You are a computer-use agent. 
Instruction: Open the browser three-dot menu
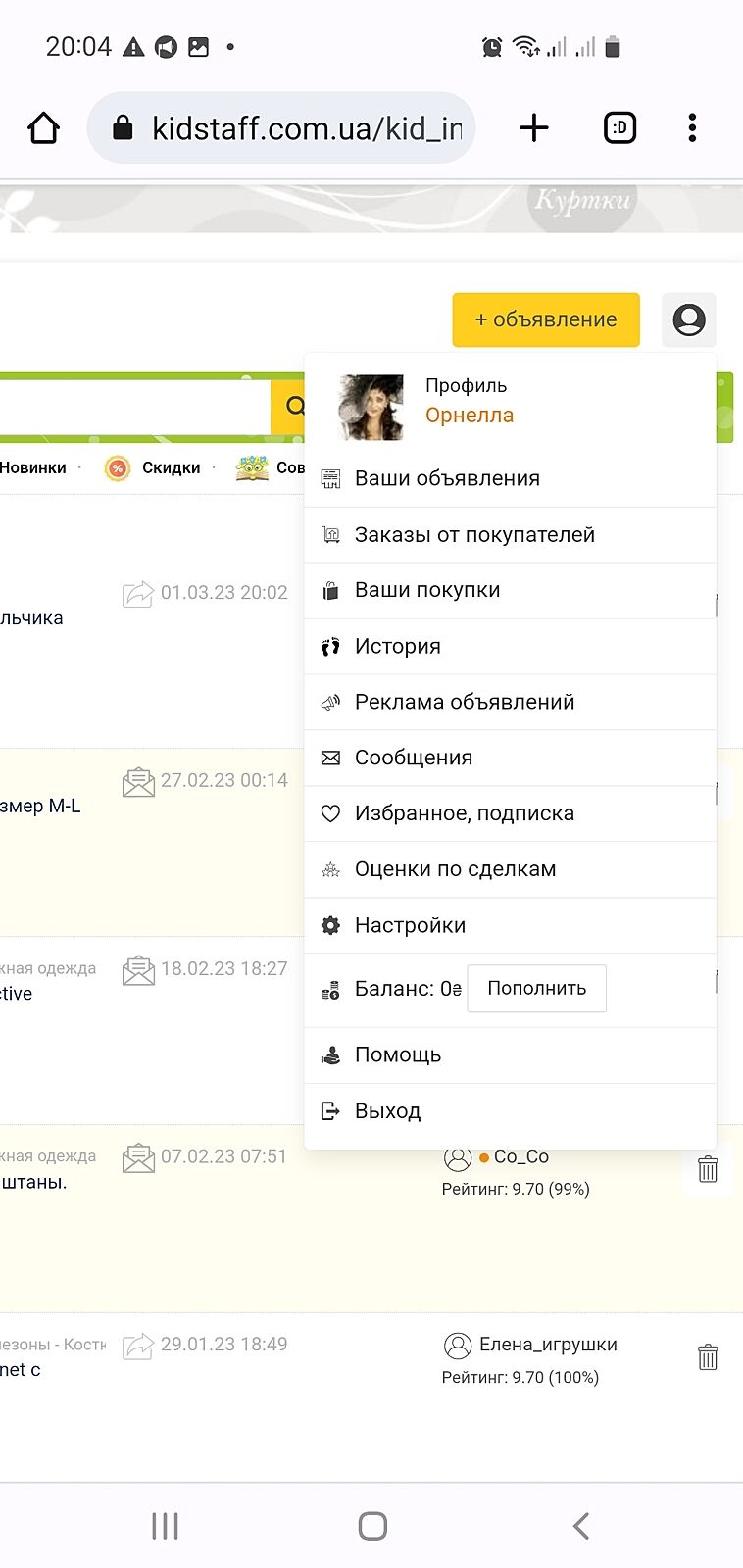pos(692,127)
